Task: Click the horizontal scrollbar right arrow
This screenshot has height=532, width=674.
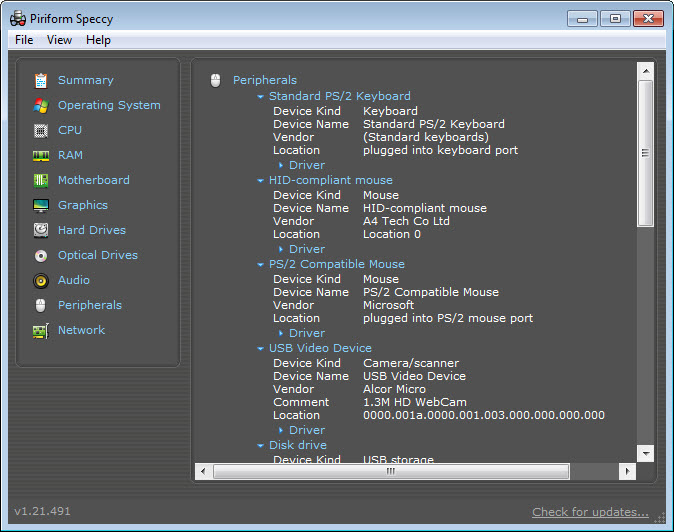Action: pos(628,471)
